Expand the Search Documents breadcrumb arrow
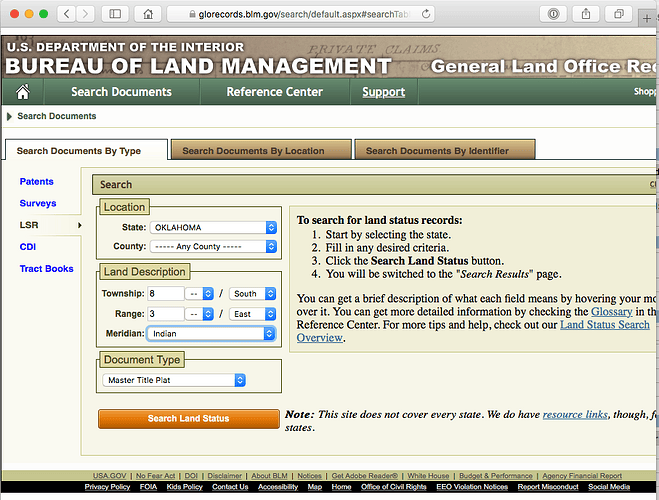This screenshot has height=500, width=659. click(x=9, y=116)
